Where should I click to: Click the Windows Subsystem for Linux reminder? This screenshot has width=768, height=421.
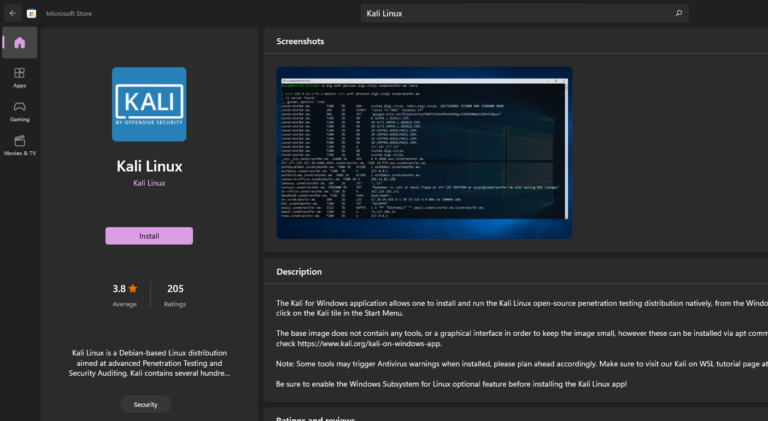pos(451,384)
